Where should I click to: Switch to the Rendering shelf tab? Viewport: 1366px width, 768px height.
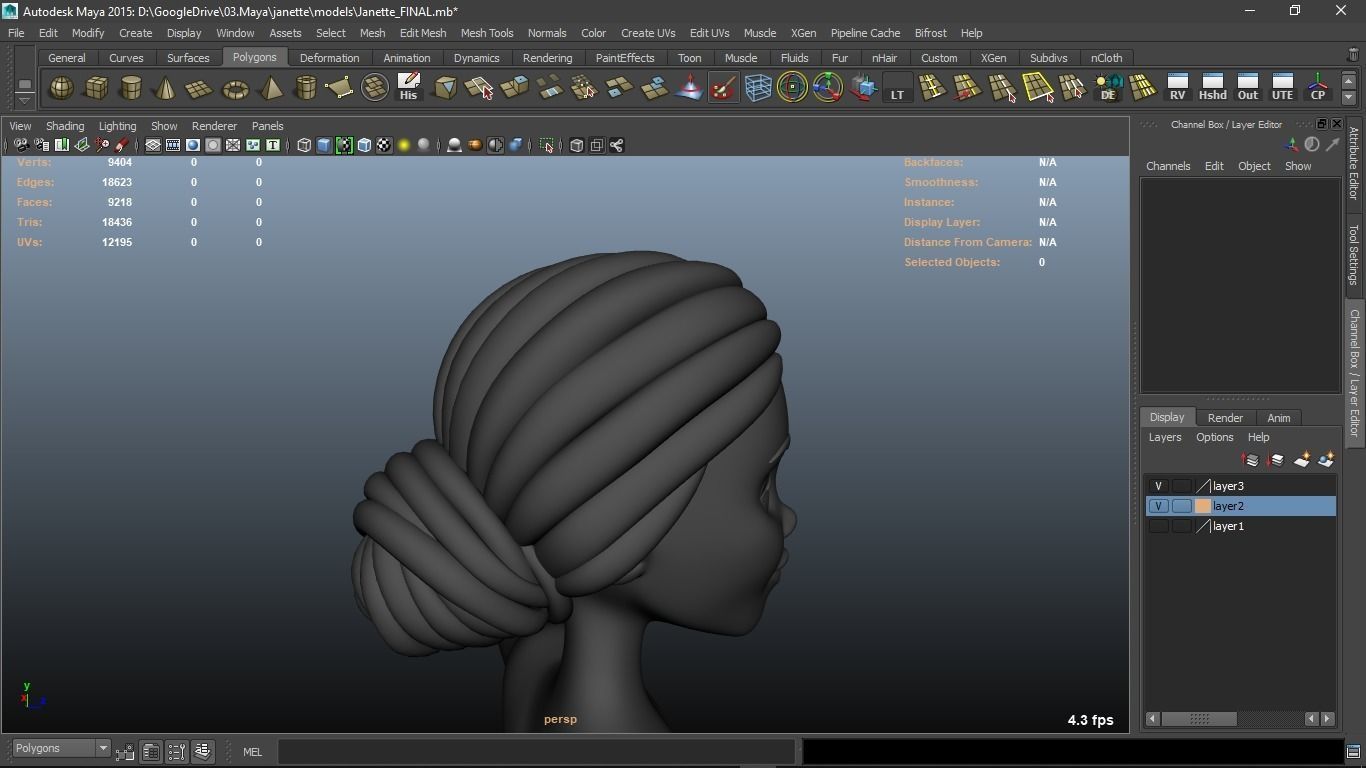pyautogui.click(x=548, y=58)
